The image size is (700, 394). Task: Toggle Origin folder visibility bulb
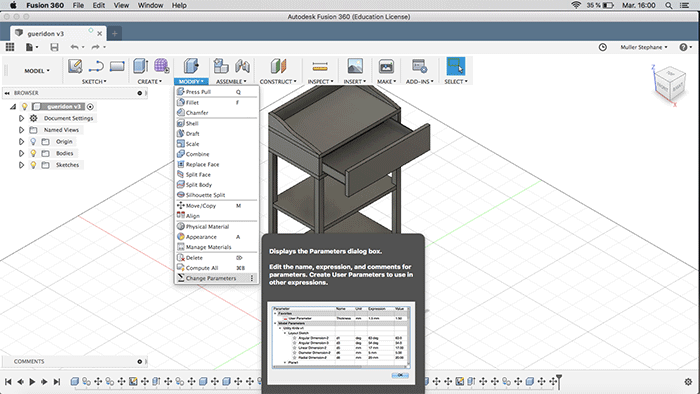tap(33, 141)
